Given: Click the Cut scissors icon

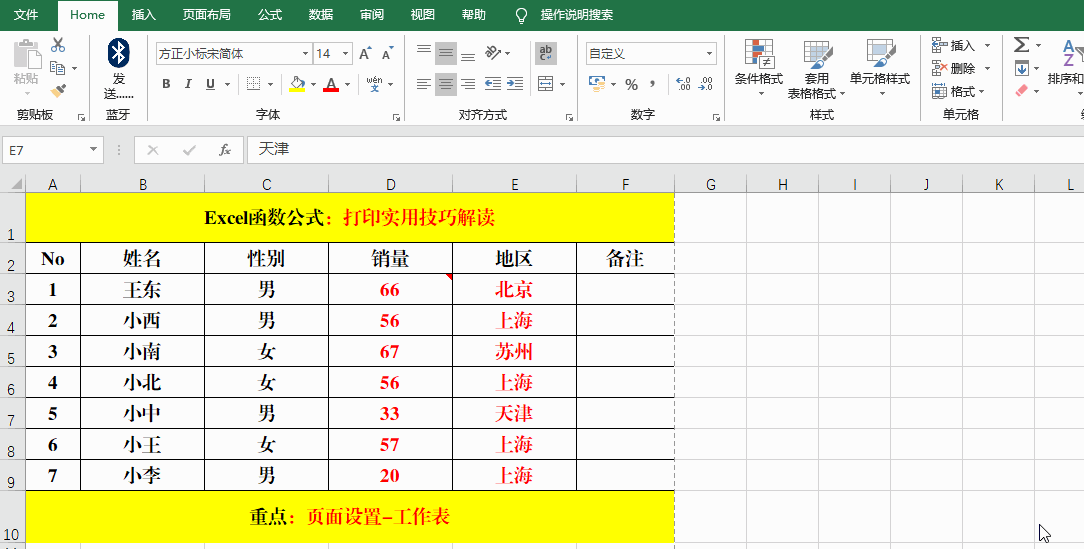Looking at the screenshot, I should coord(58,45).
